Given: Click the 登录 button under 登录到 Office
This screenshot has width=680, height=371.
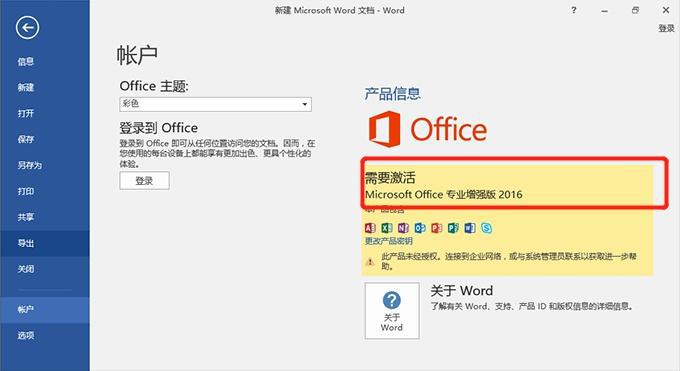Looking at the screenshot, I should [x=144, y=181].
